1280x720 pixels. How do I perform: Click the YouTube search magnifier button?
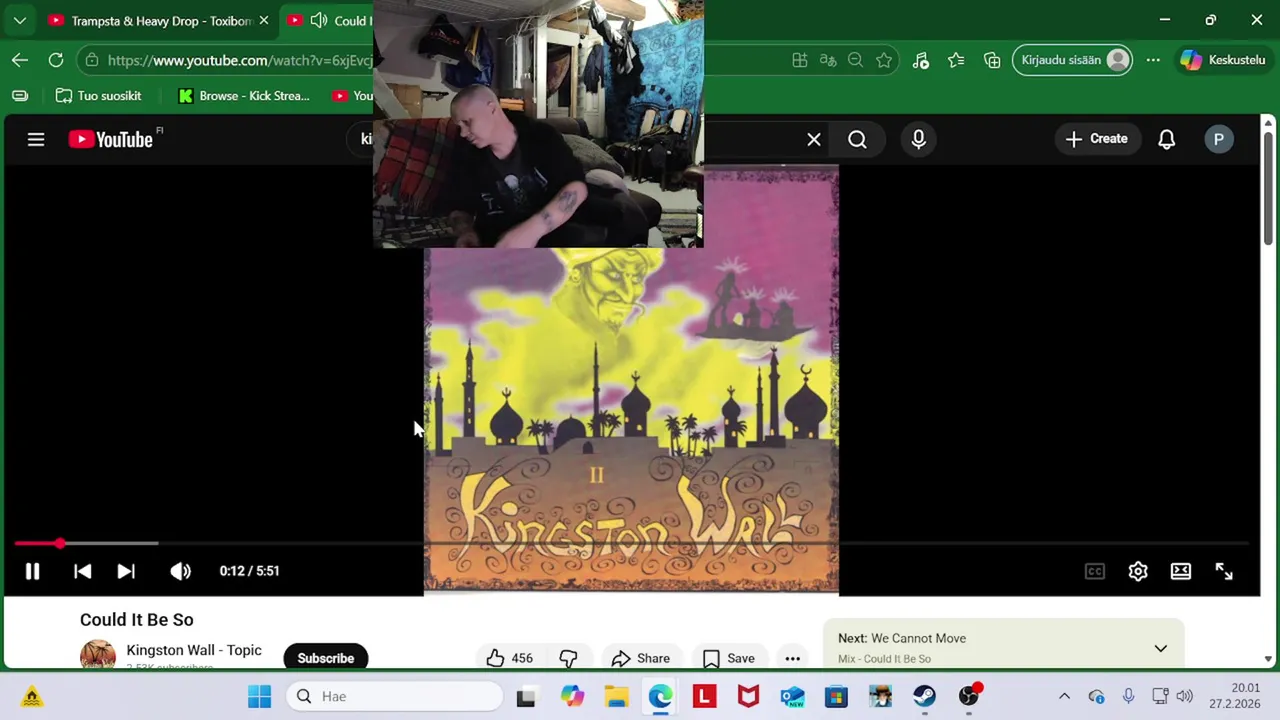(x=858, y=140)
